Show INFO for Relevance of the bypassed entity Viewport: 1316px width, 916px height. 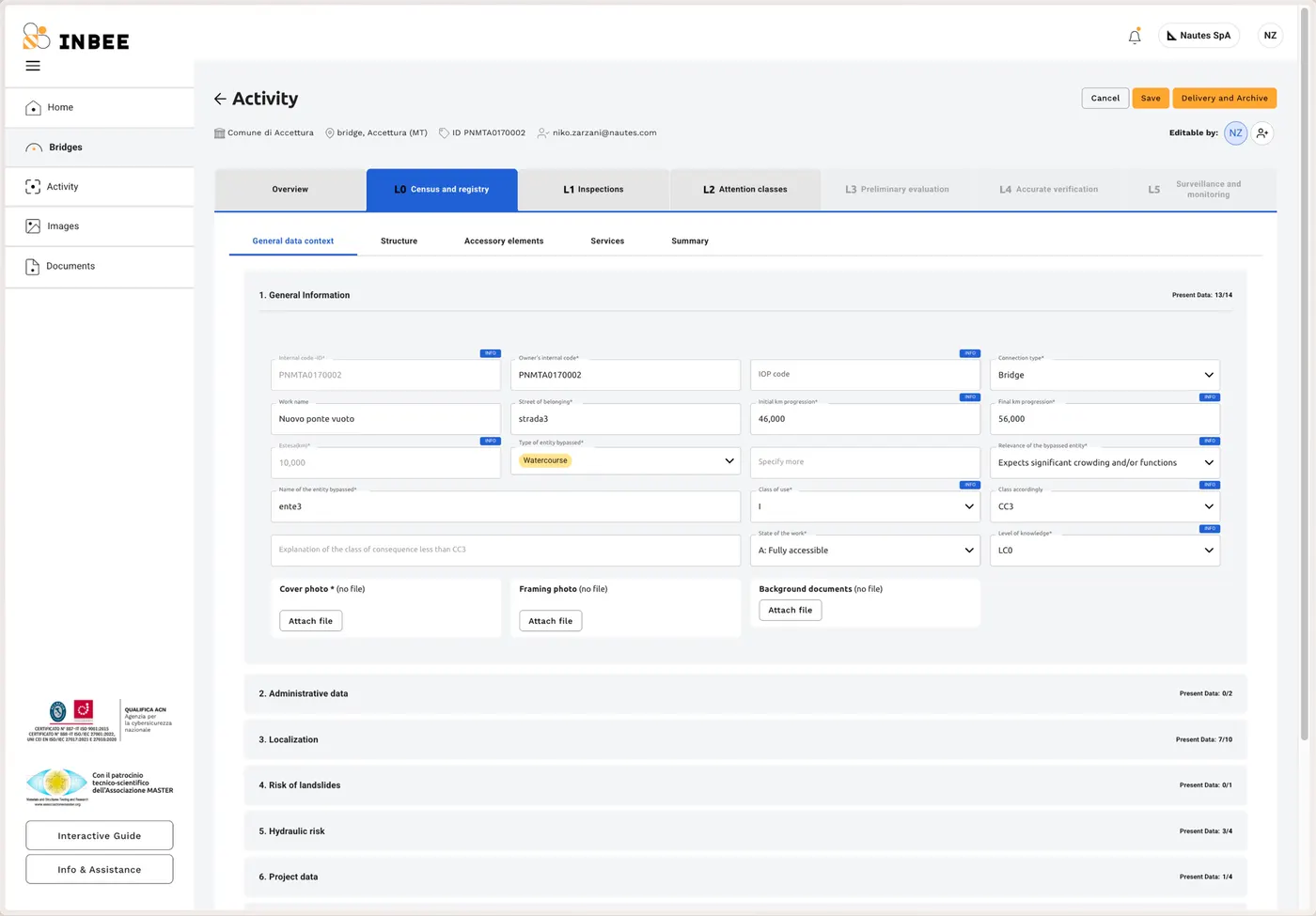[x=1210, y=441]
